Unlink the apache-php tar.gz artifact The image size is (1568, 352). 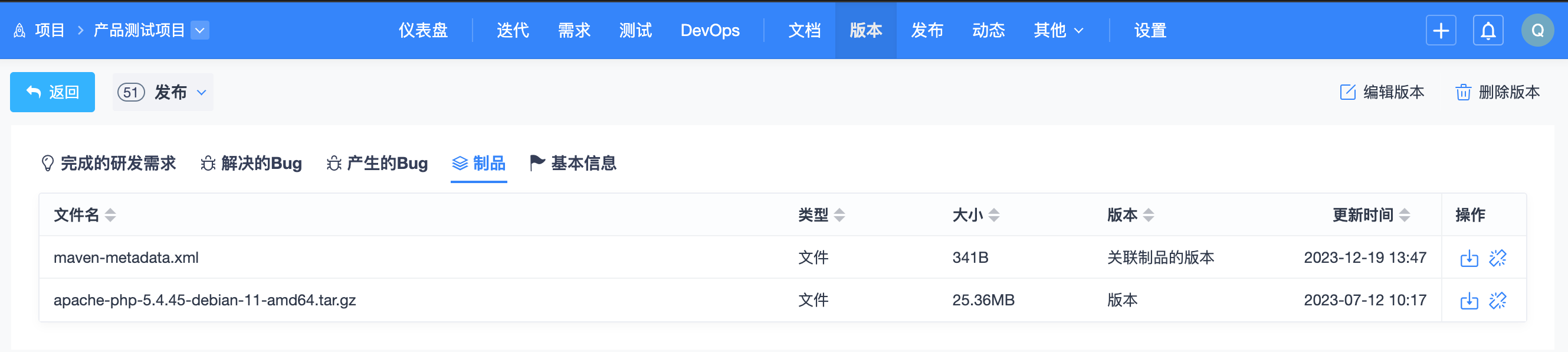(x=1497, y=300)
